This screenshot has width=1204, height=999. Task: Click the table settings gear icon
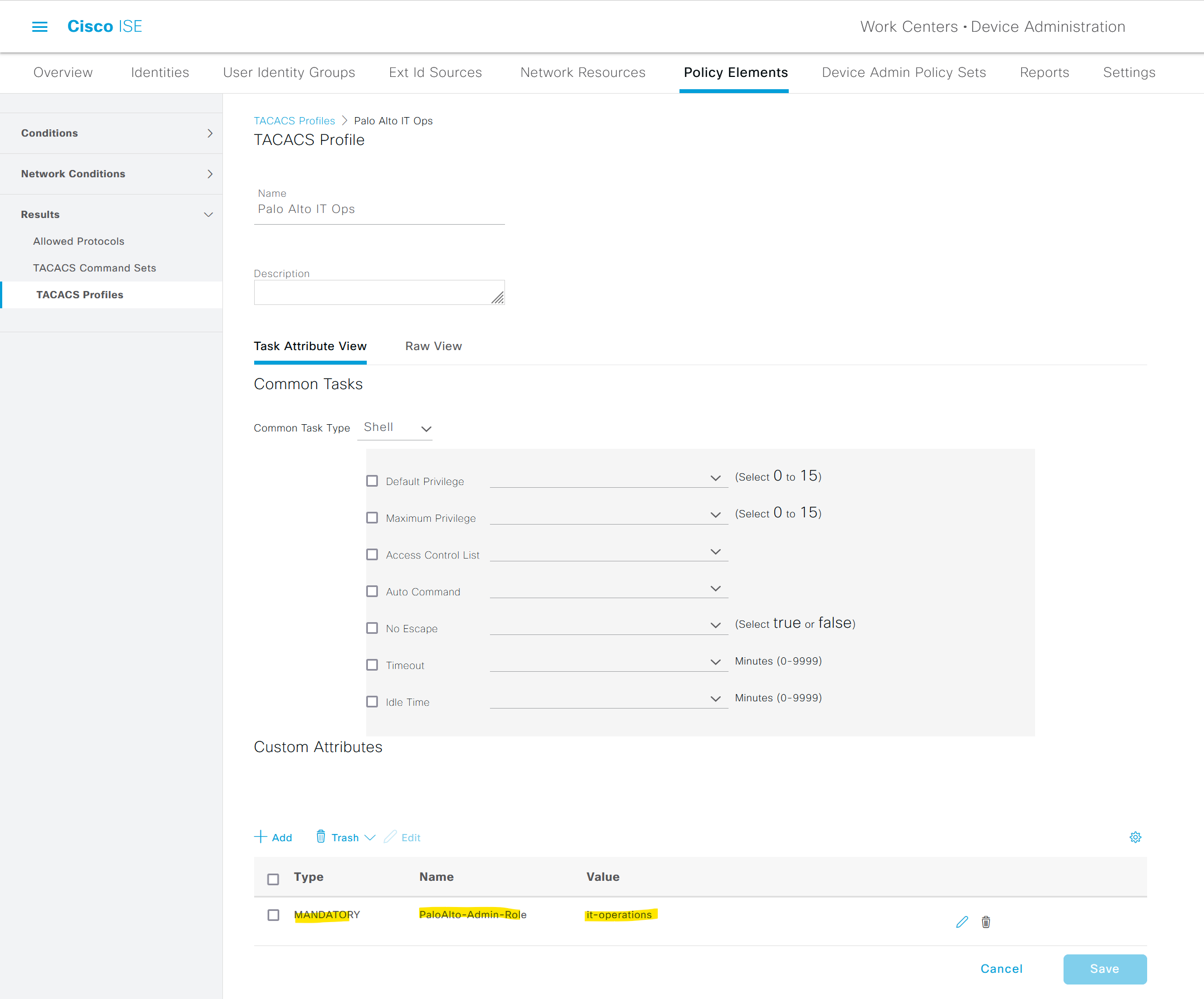click(1135, 837)
